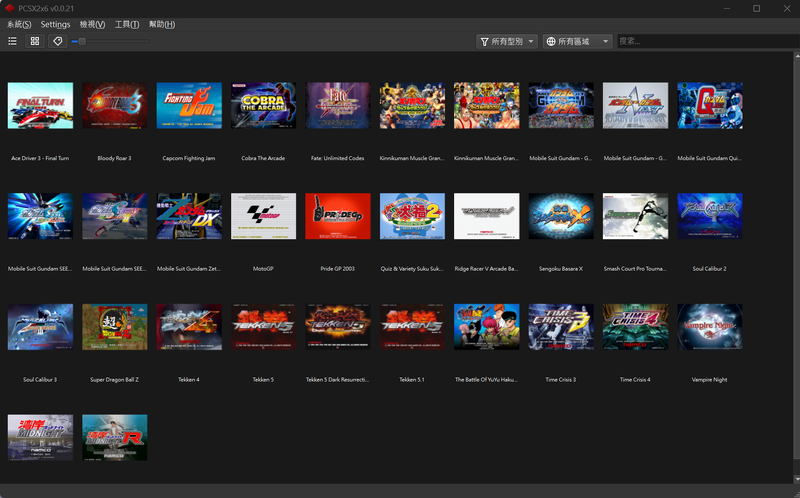Image resolution: width=800 pixels, height=498 pixels.
Task: Click into the 搜索 search field
Action: click(708, 41)
